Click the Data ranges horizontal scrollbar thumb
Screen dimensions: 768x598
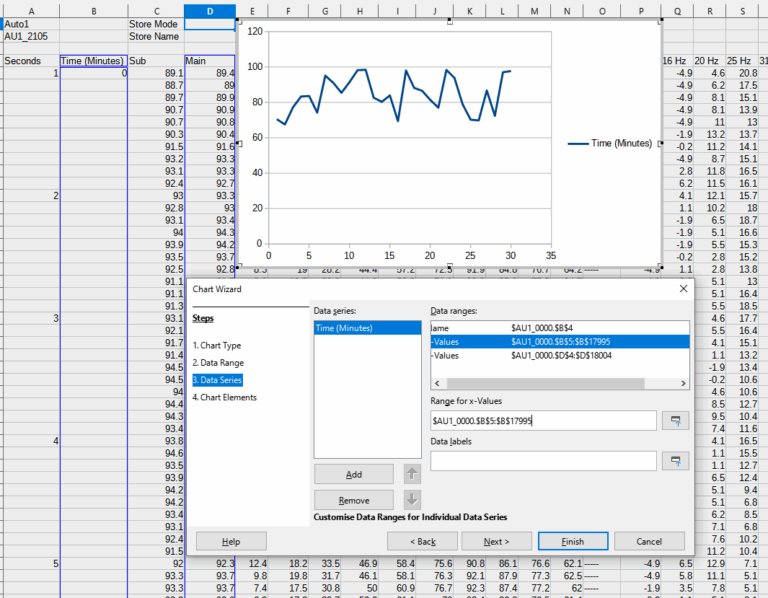pyautogui.click(x=545, y=383)
